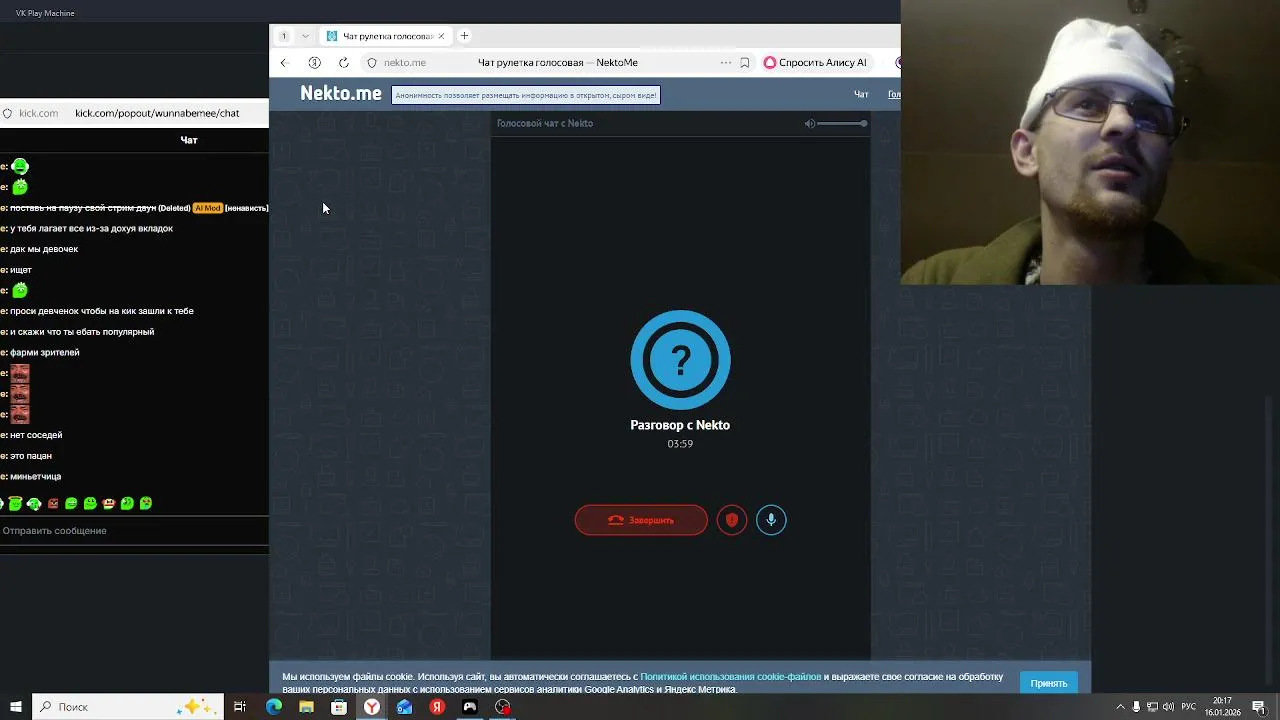Go back in the Yandex browser

(283, 62)
